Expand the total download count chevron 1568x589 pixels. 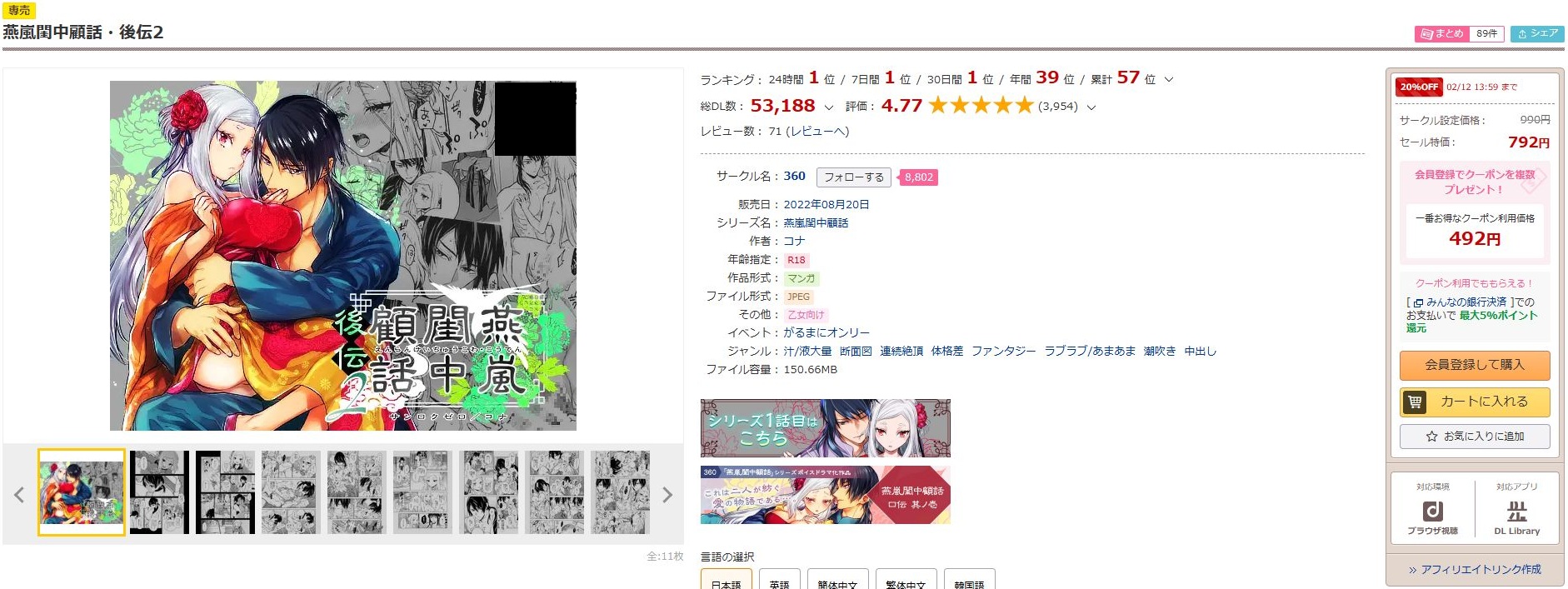828,107
